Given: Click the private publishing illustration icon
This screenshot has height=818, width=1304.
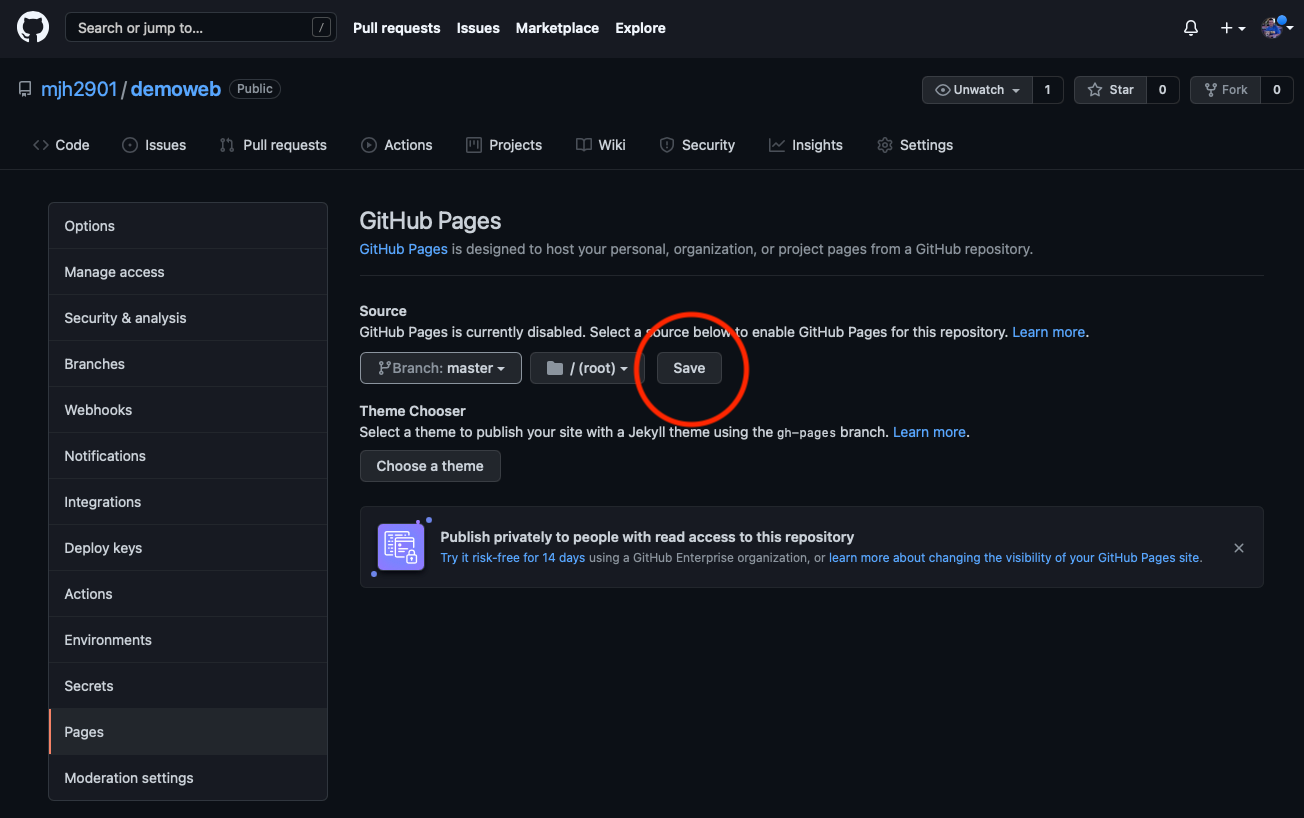Looking at the screenshot, I should point(401,546).
